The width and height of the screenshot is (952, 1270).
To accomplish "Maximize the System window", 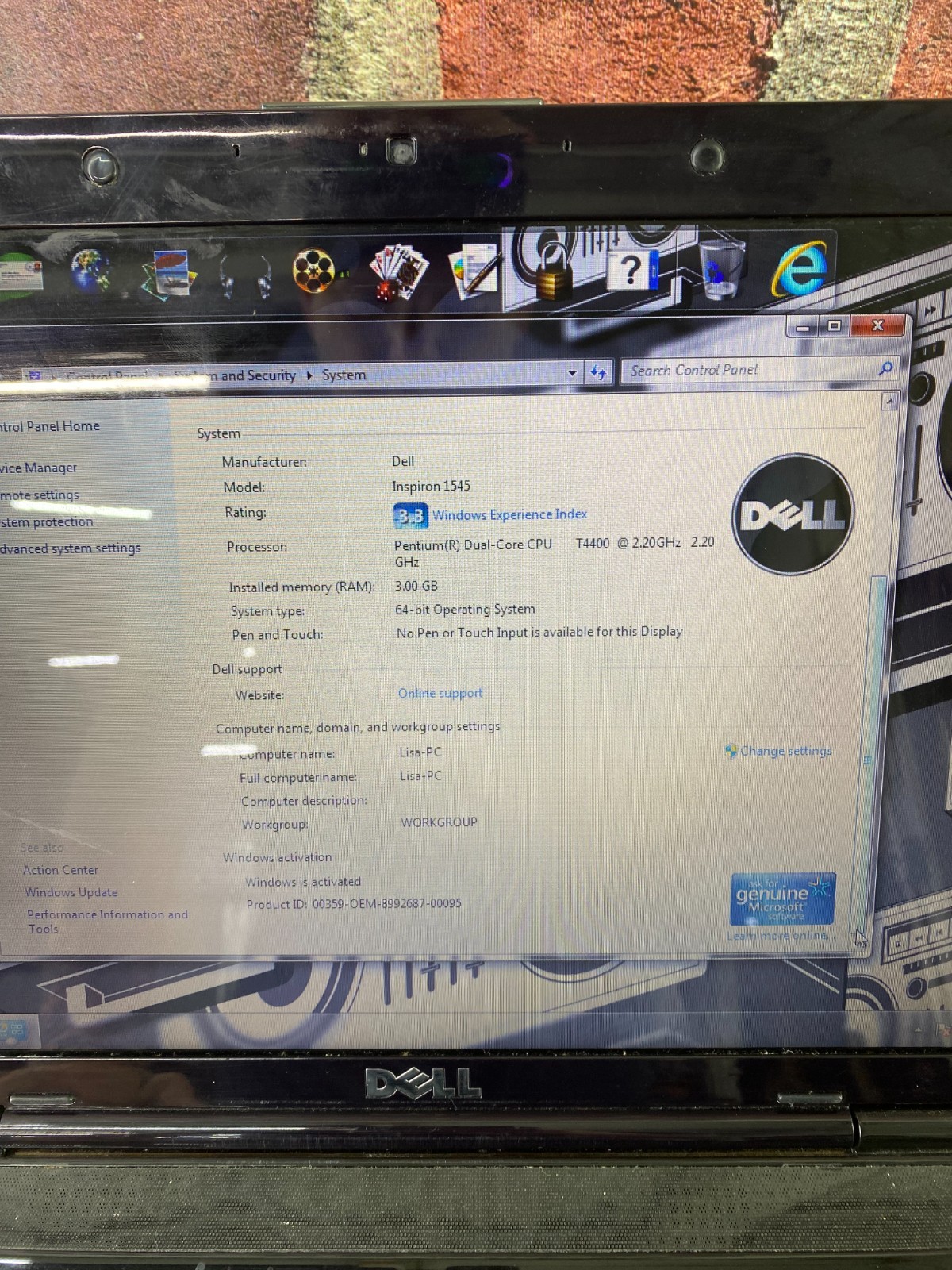I will (x=834, y=325).
